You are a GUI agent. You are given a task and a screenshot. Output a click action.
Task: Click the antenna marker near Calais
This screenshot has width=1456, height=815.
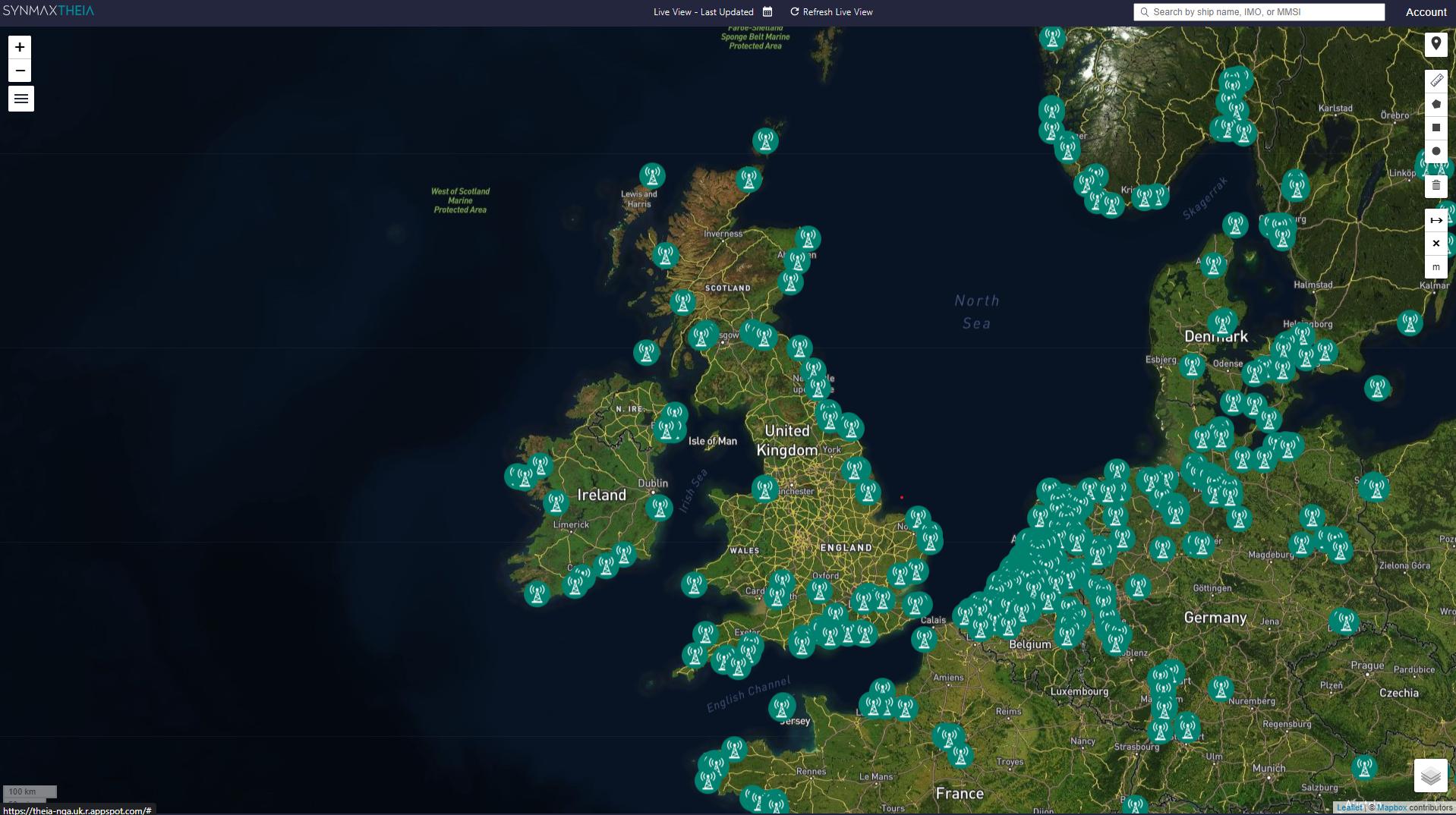pos(924,639)
